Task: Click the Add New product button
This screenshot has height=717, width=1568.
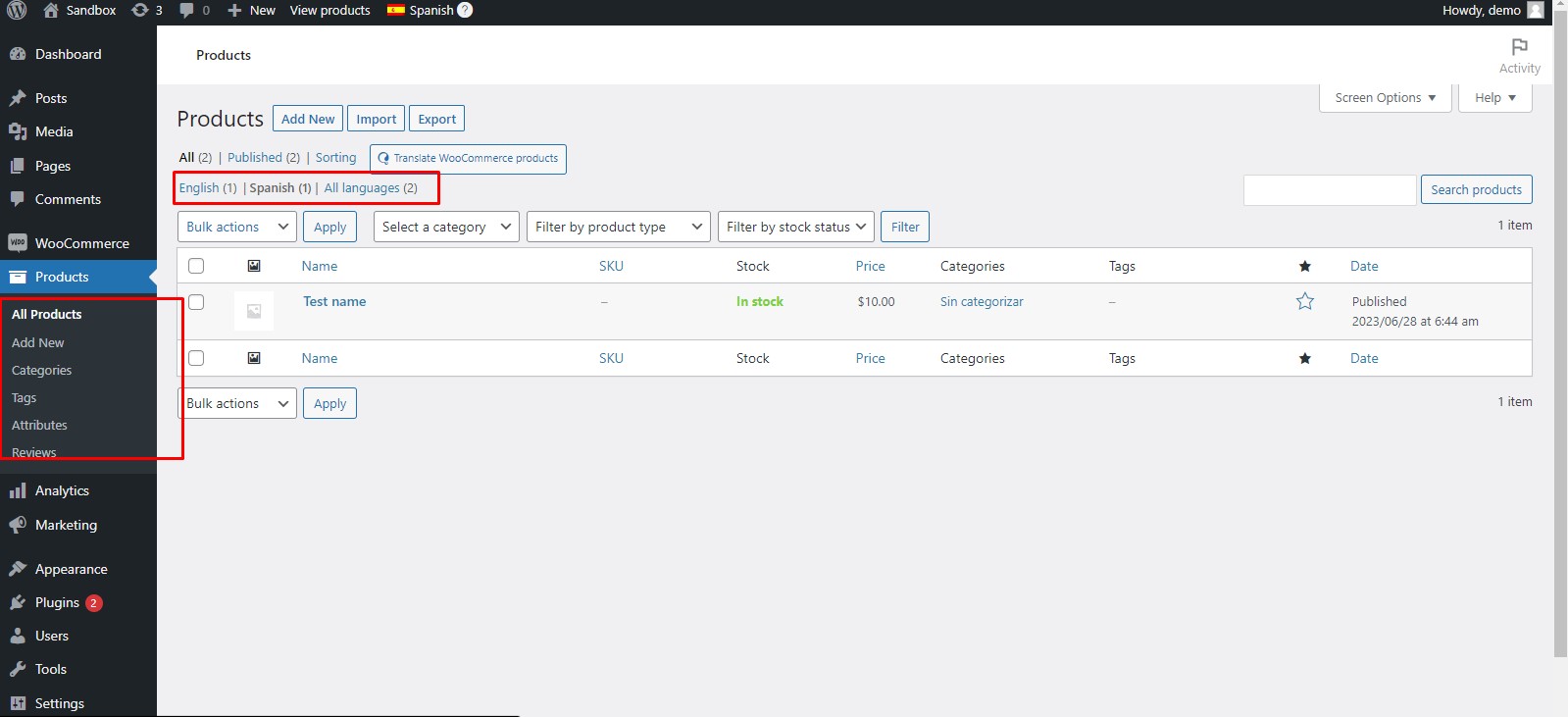Action: (308, 119)
